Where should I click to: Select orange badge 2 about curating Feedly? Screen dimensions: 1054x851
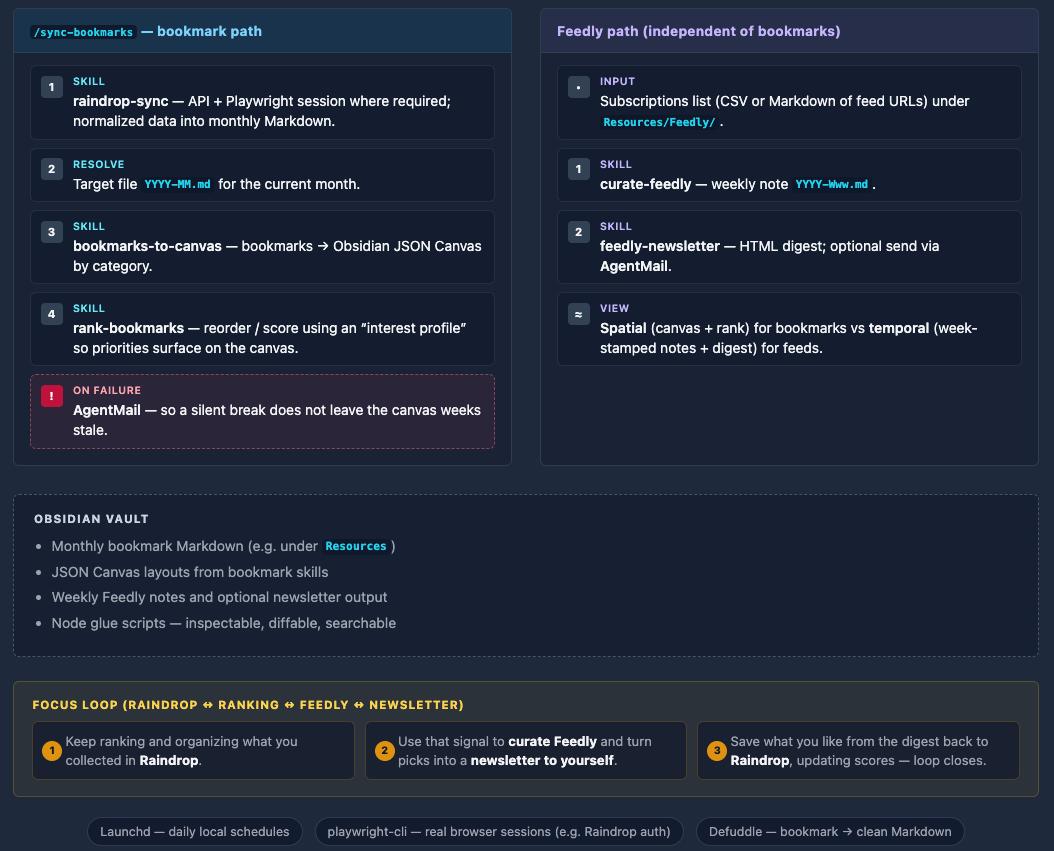pyautogui.click(x=384, y=751)
